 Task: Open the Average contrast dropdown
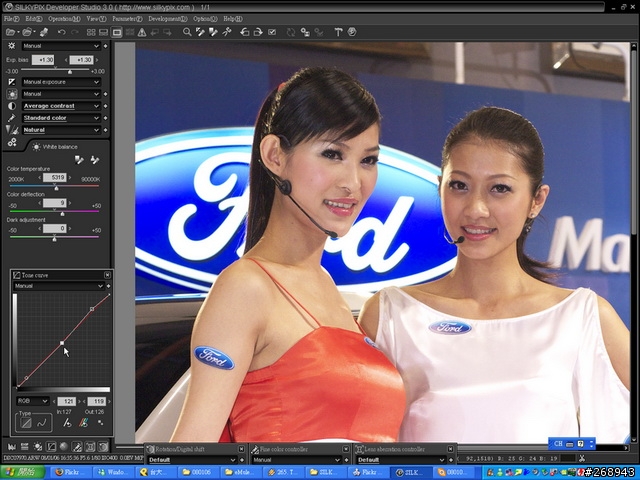coord(61,106)
